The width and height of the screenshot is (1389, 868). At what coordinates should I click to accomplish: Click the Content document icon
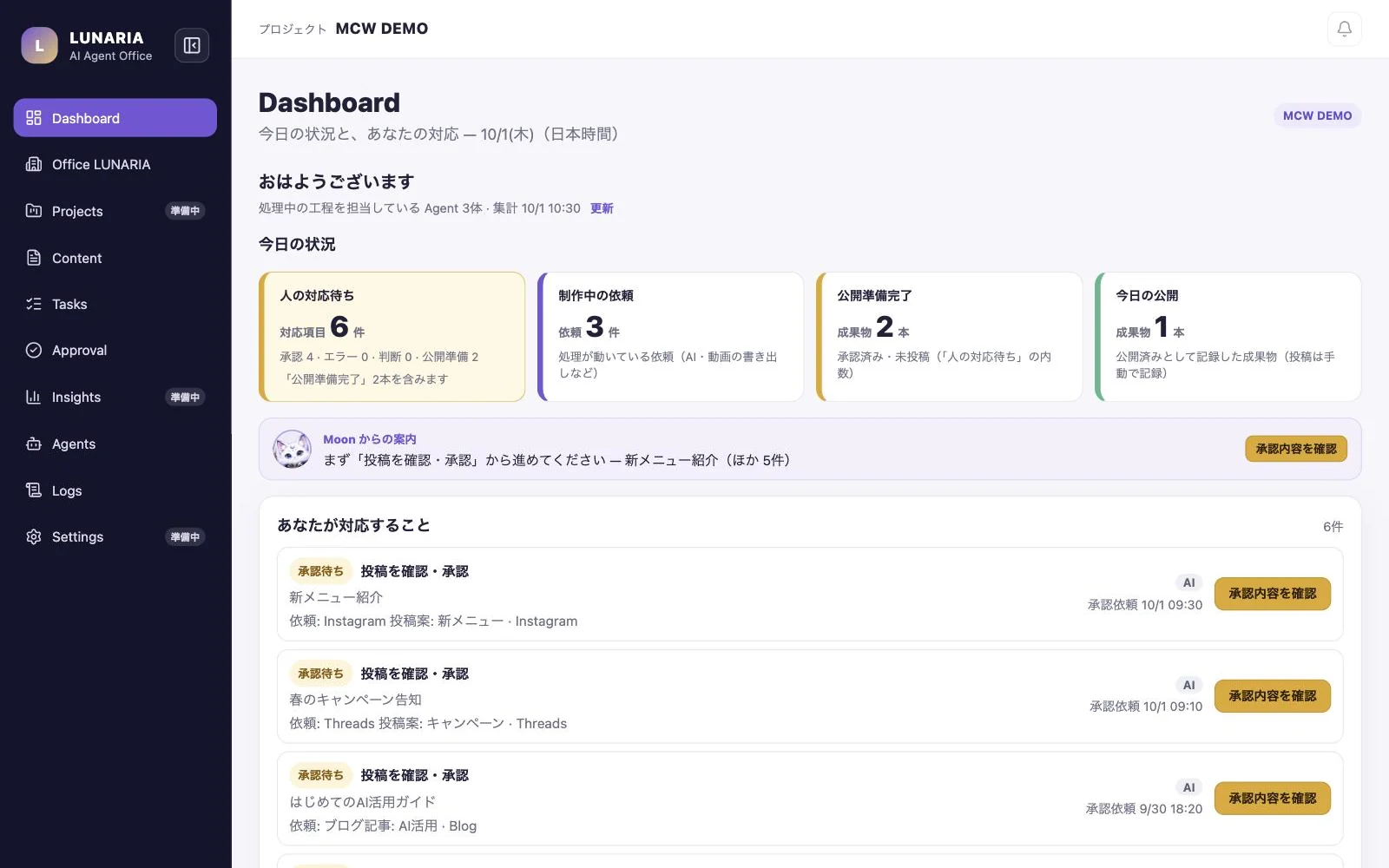tap(34, 258)
